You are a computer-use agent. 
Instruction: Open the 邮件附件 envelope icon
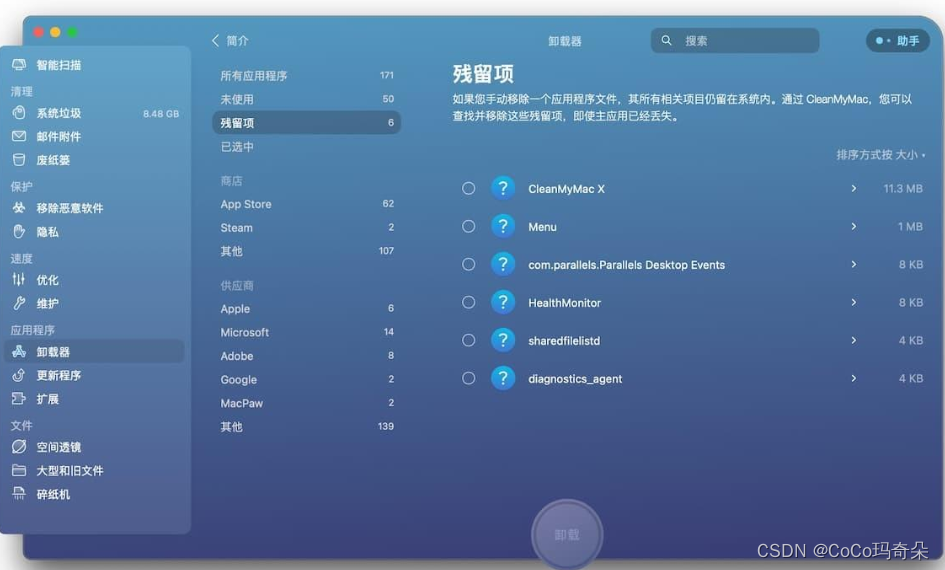(19, 136)
